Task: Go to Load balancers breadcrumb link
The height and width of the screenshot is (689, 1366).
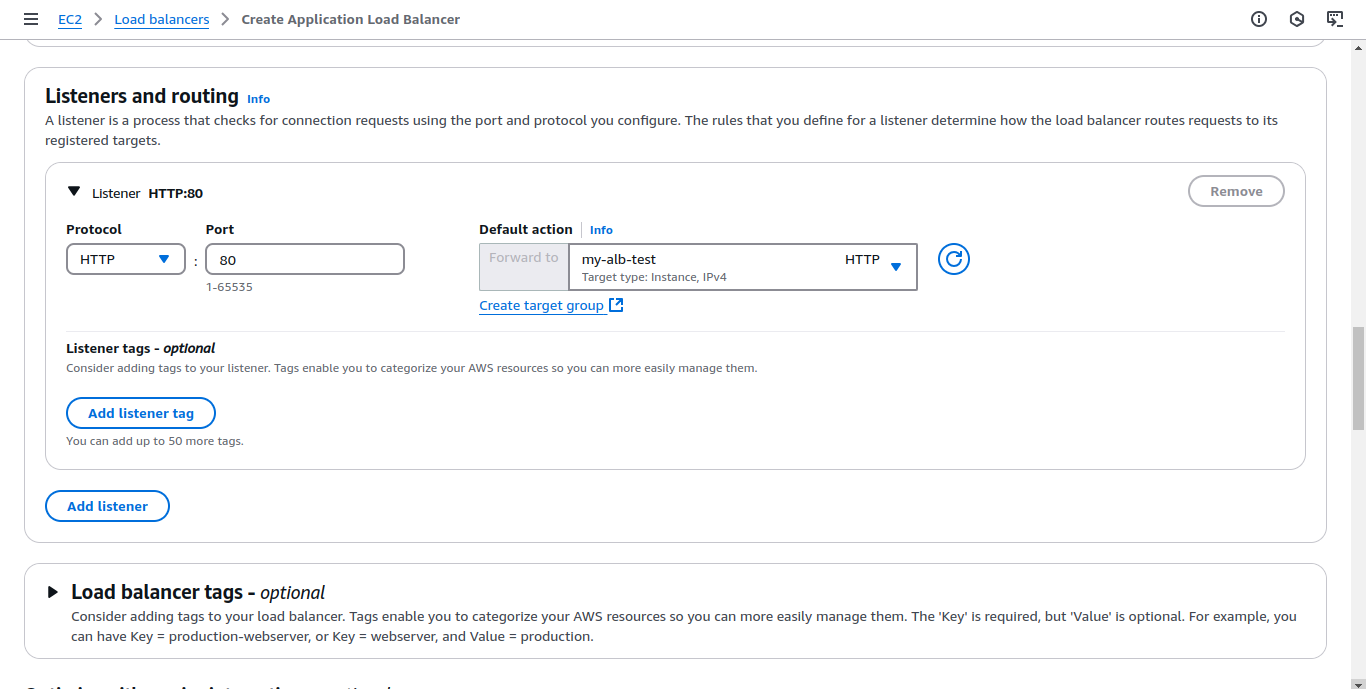Action: (x=162, y=19)
